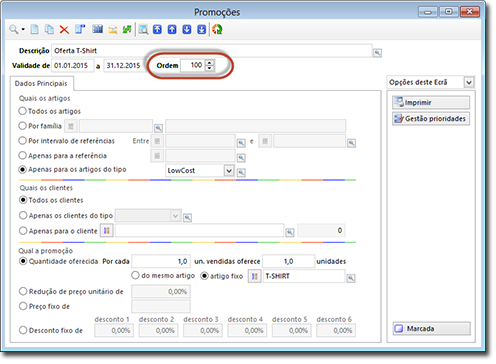The width and height of the screenshot is (496, 364).
Task: Click the end date field 31.12.2015
Action: (125, 65)
